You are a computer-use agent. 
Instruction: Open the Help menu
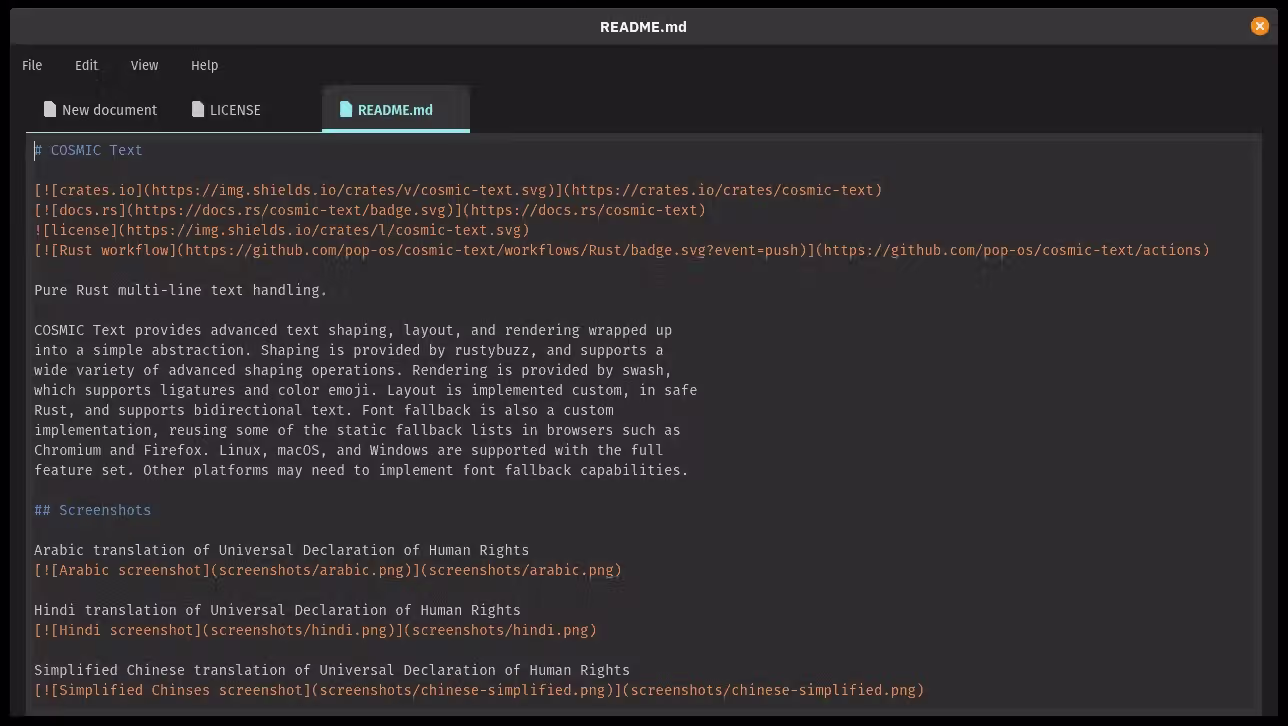pyautogui.click(x=204, y=65)
